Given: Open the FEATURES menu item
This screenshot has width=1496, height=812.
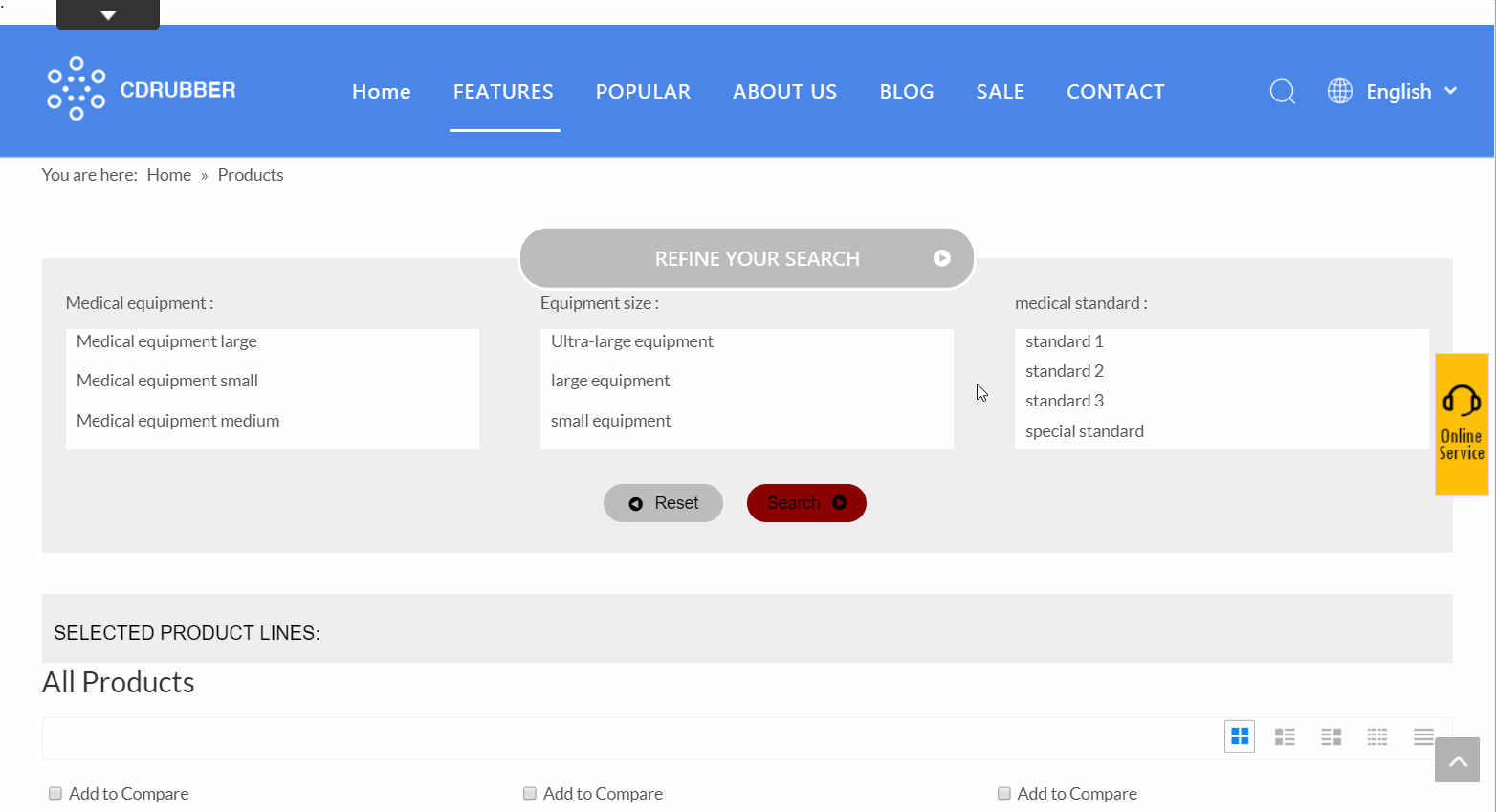Looking at the screenshot, I should click(503, 92).
